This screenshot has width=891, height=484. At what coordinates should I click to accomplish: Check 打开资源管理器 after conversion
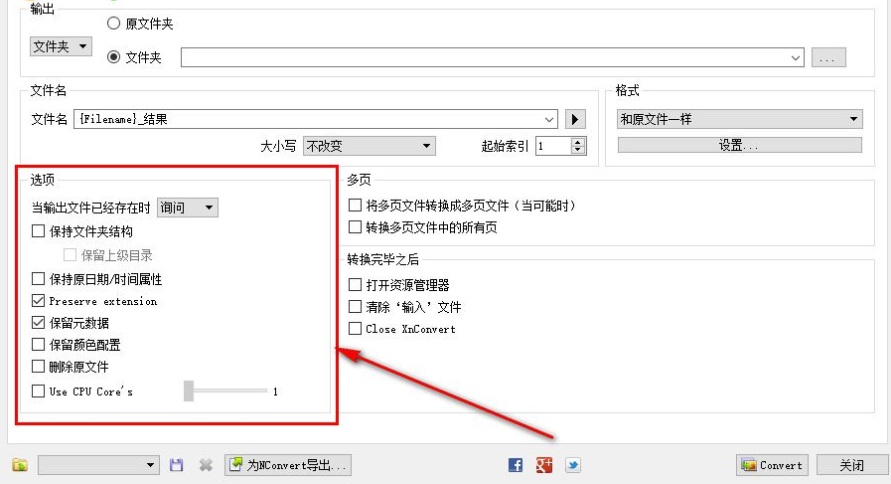tap(355, 285)
